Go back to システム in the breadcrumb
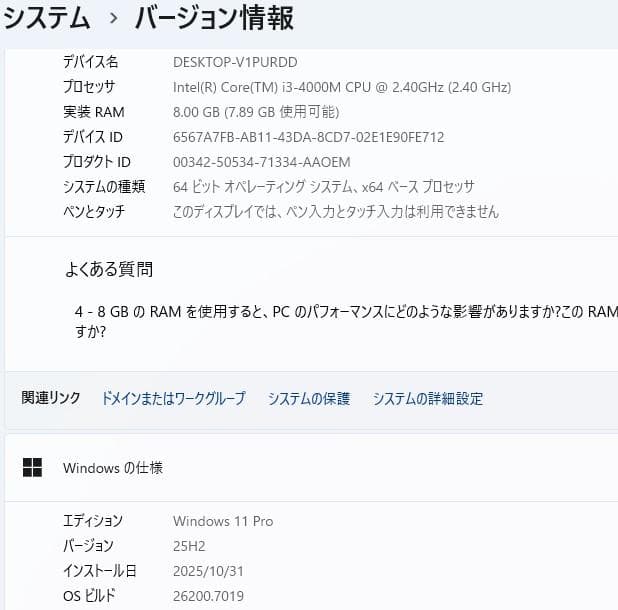 pyautogui.click(x=47, y=18)
